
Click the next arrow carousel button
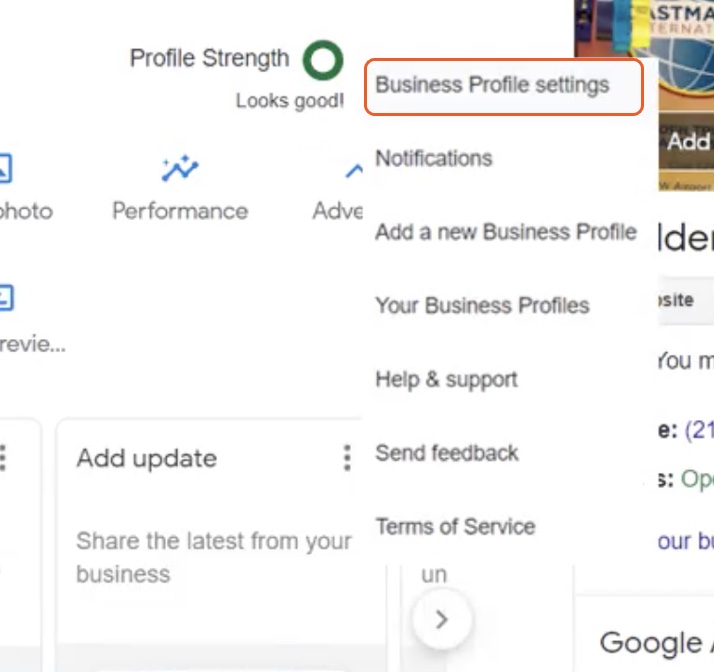[x=442, y=619]
